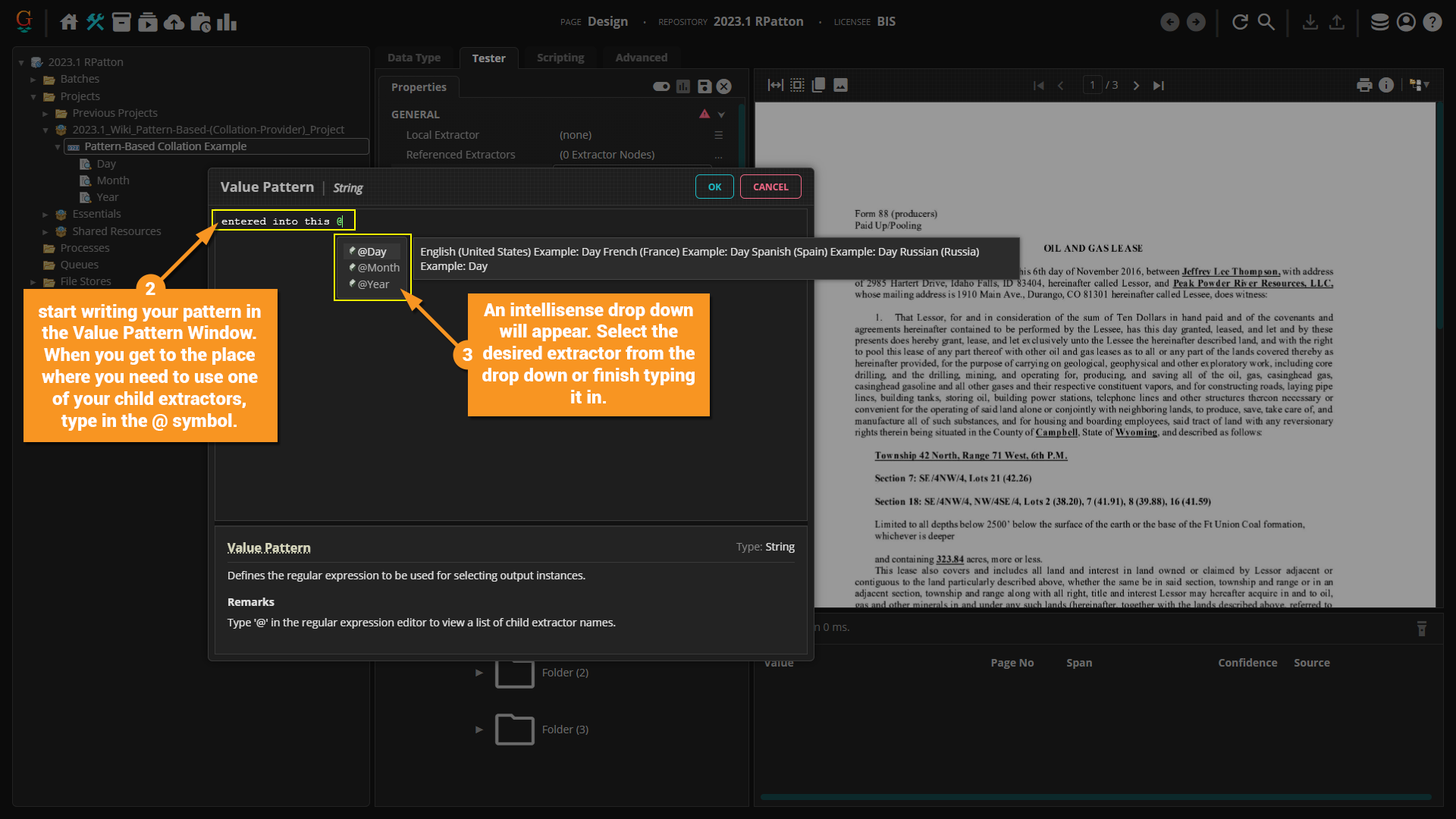Toggle the switch in Properties header
The width and height of the screenshot is (1456, 819).
tap(661, 86)
